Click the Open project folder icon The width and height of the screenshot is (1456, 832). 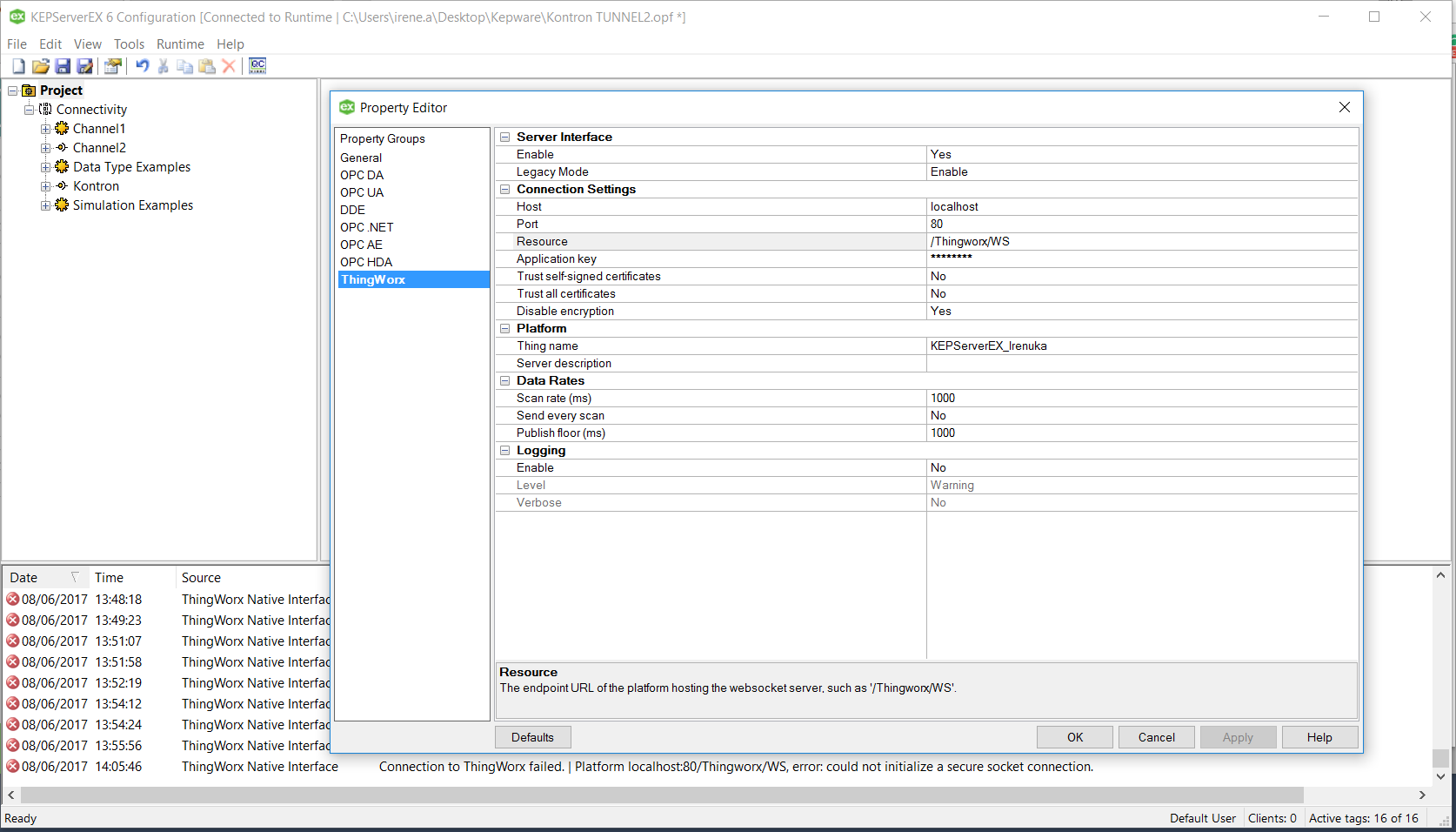[x=40, y=66]
